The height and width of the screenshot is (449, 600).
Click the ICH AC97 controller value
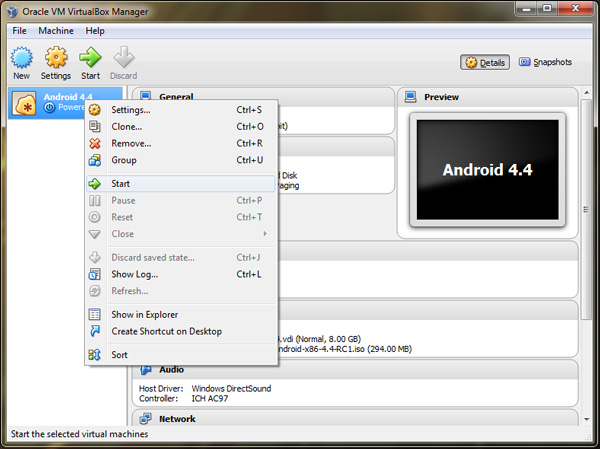tap(210, 399)
